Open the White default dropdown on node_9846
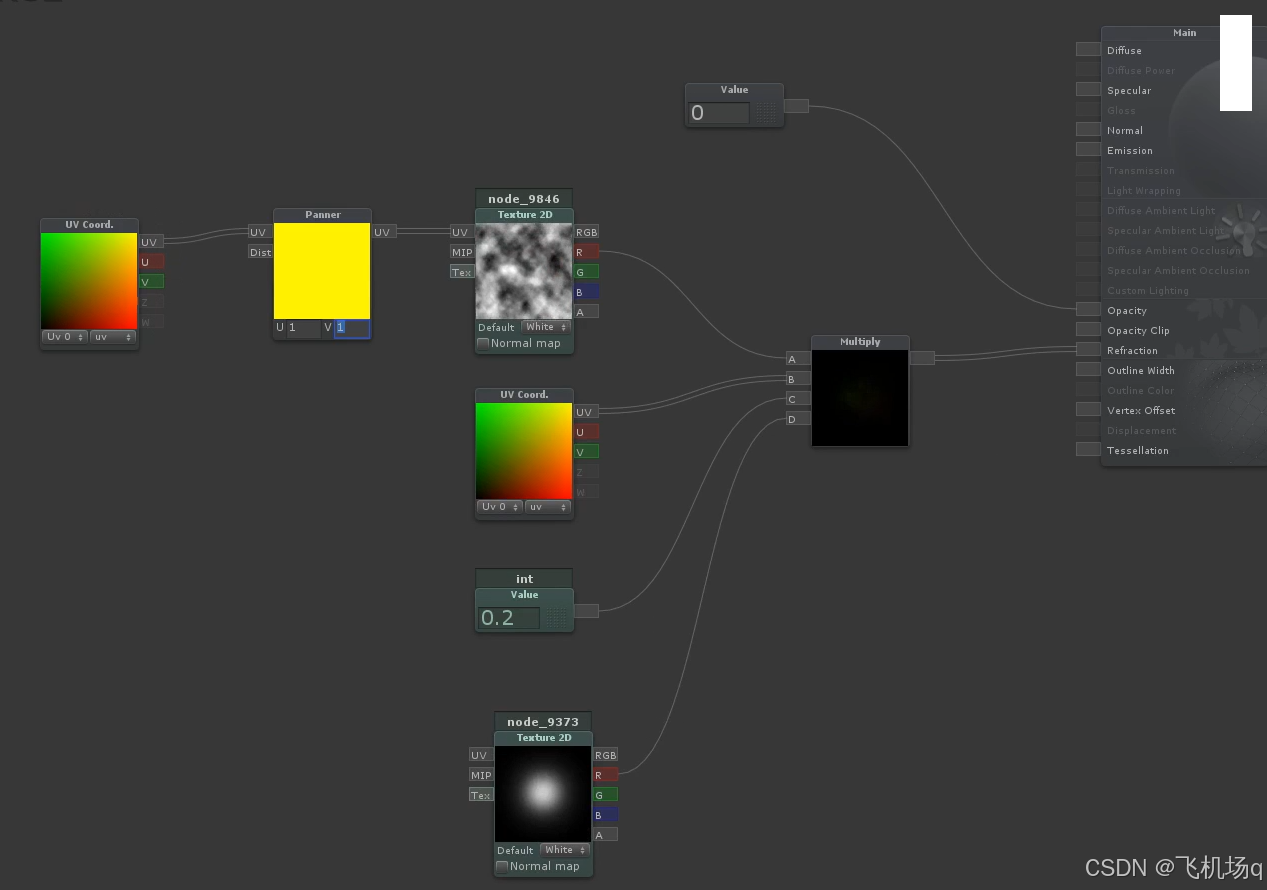The height and width of the screenshot is (890, 1267). coord(545,326)
